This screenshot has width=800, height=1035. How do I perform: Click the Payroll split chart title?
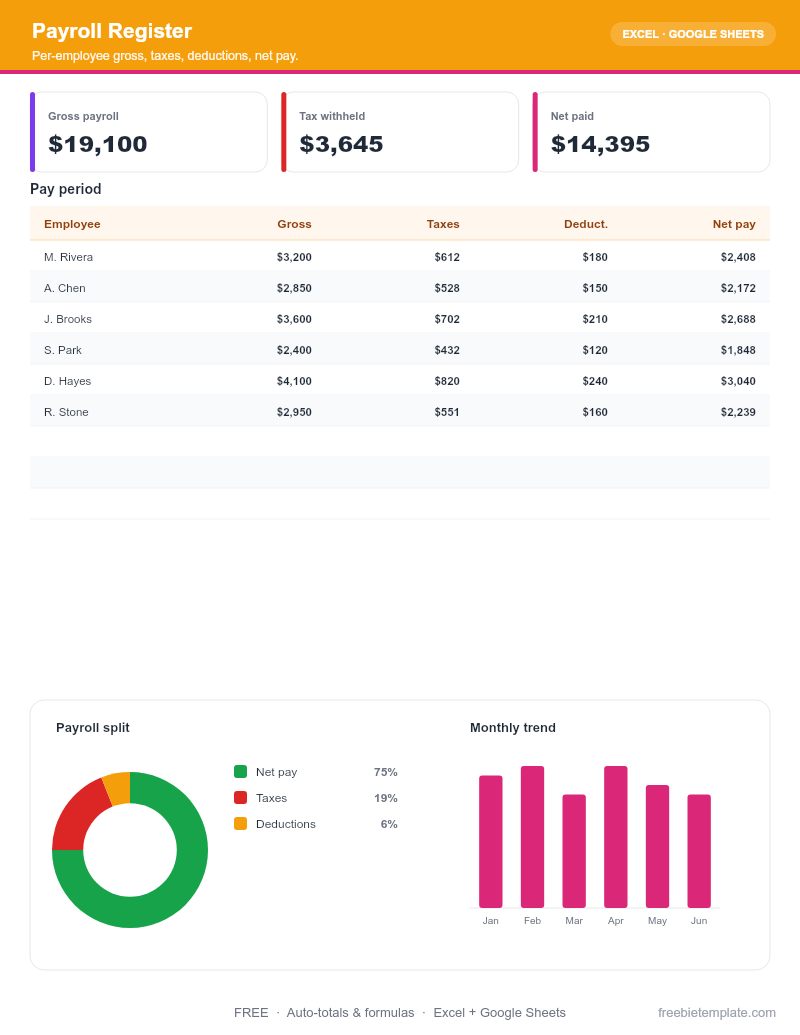pyautogui.click(x=92, y=727)
